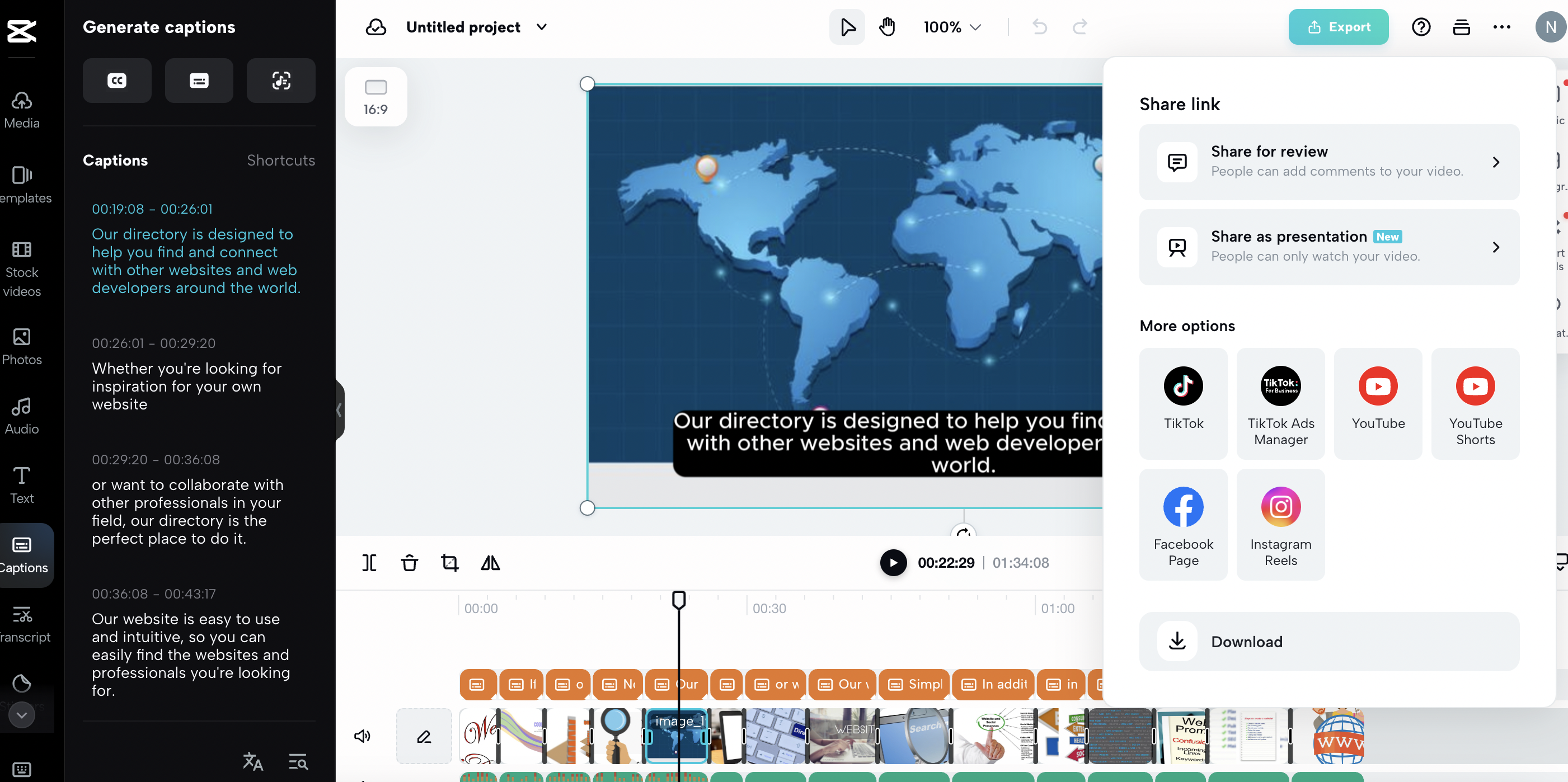Click the auto captions CC icon
The width and height of the screenshot is (1568, 782).
(117, 81)
